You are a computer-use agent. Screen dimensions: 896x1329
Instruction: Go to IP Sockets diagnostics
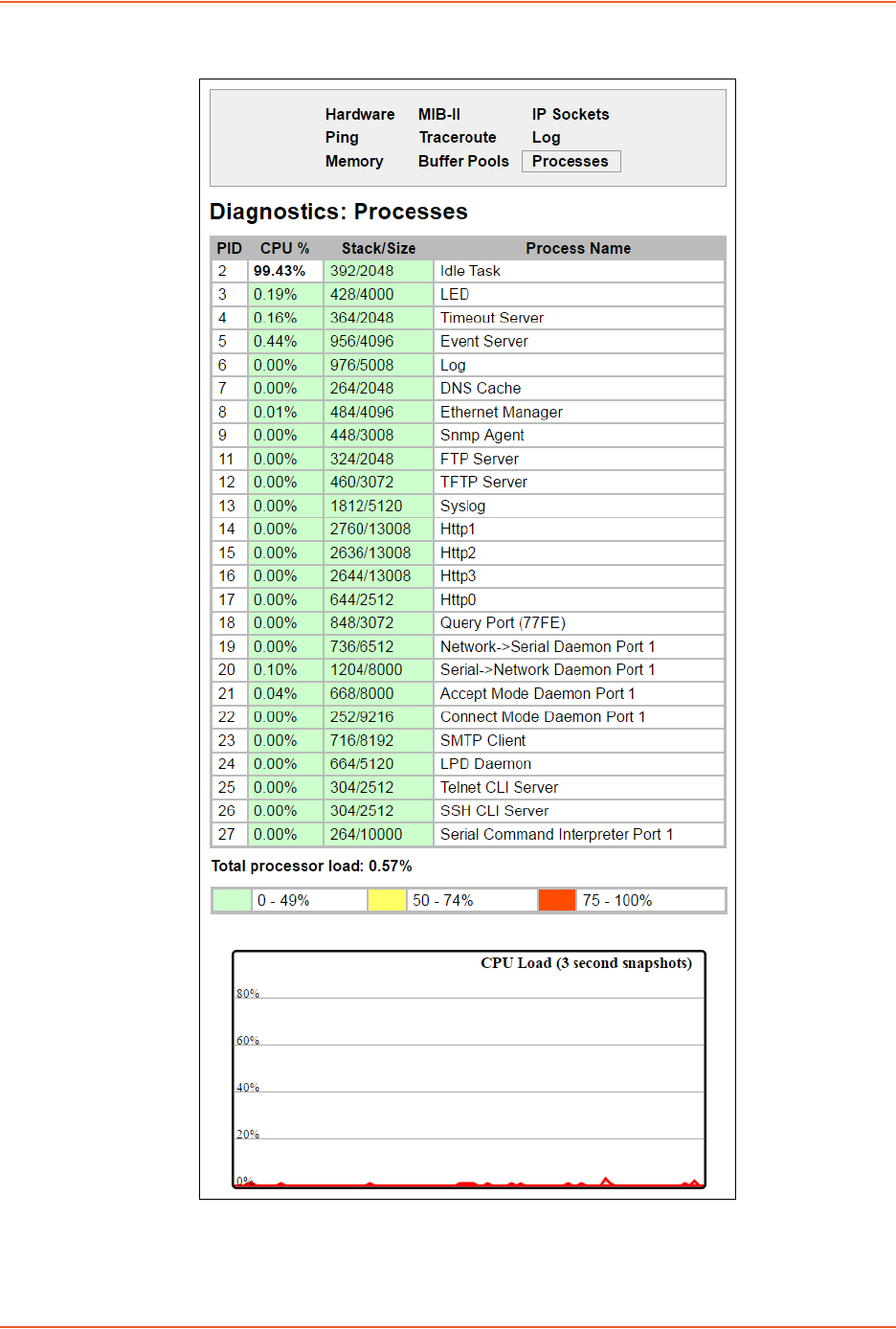pyautogui.click(x=570, y=114)
